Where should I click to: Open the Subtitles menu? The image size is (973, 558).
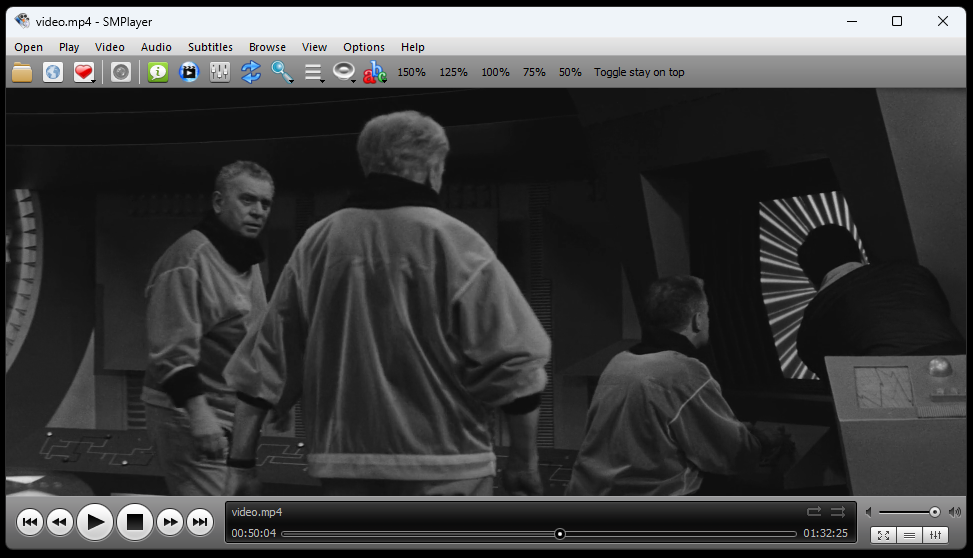pos(210,47)
